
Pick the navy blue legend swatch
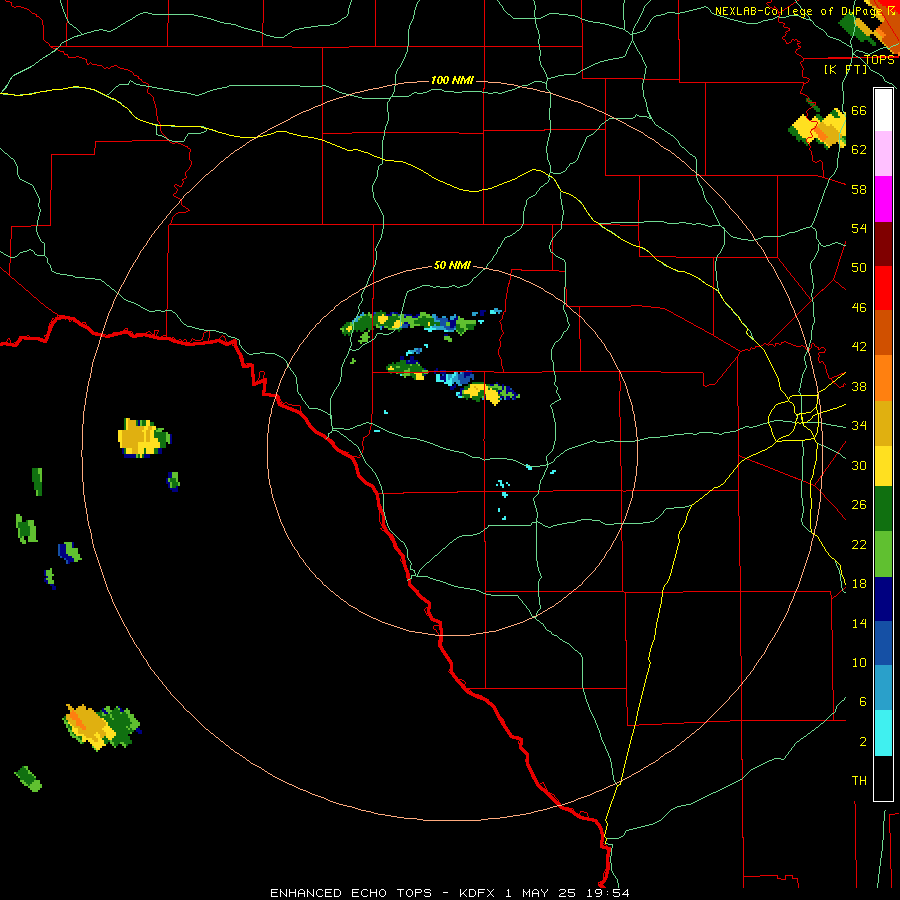pyautogui.click(x=883, y=599)
